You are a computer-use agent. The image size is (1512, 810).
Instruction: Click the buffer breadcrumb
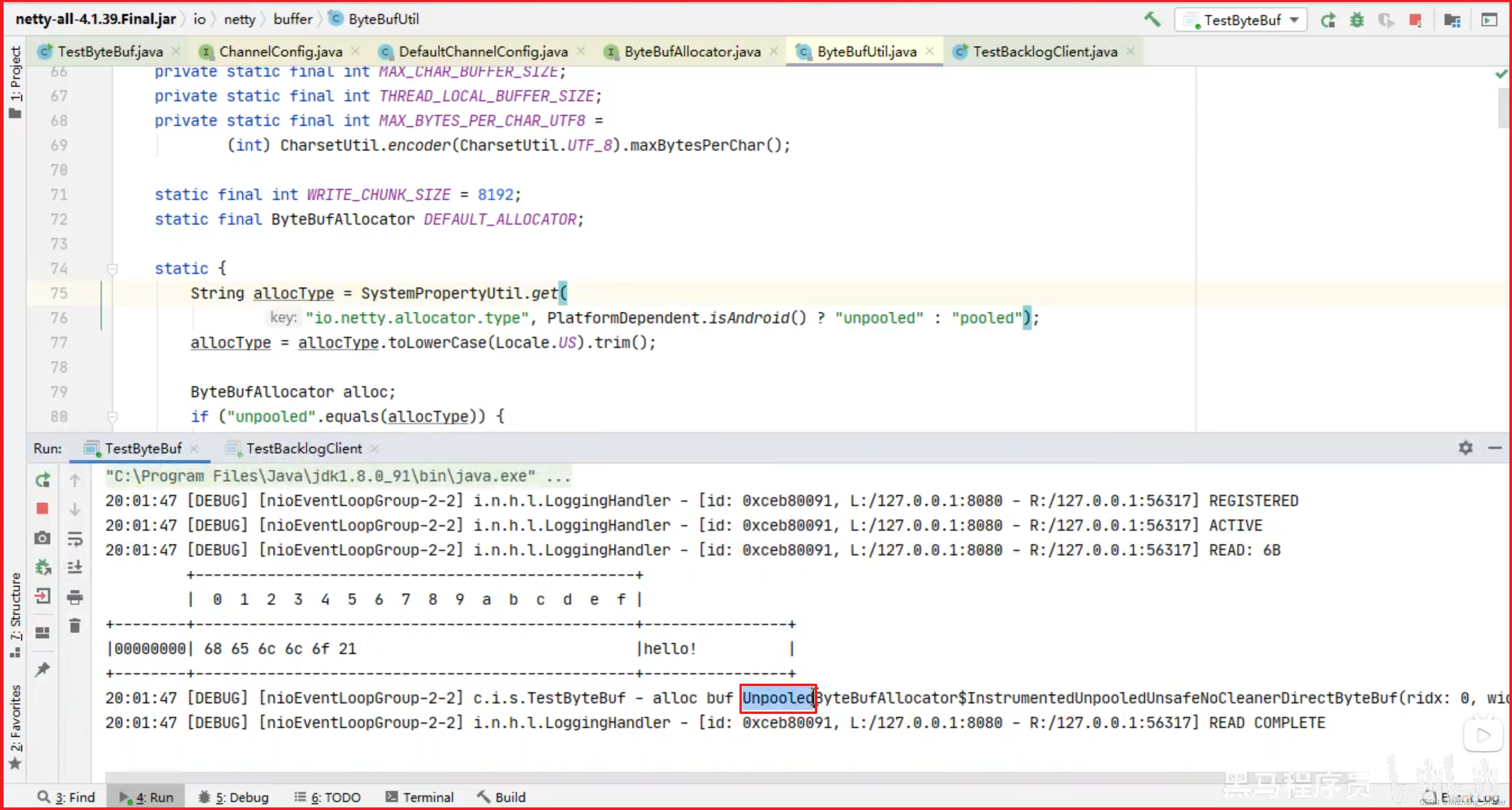coord(292,19)
